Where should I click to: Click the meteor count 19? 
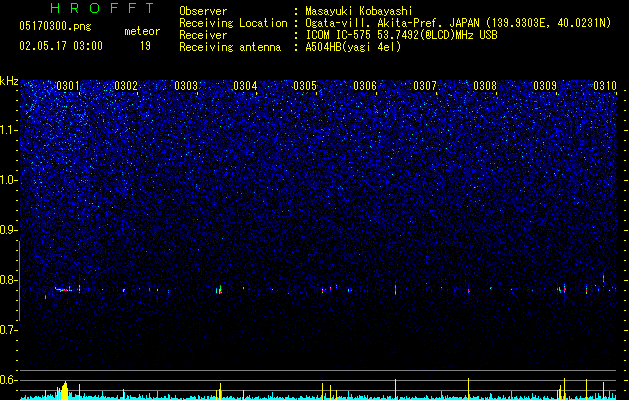(145, 46)
